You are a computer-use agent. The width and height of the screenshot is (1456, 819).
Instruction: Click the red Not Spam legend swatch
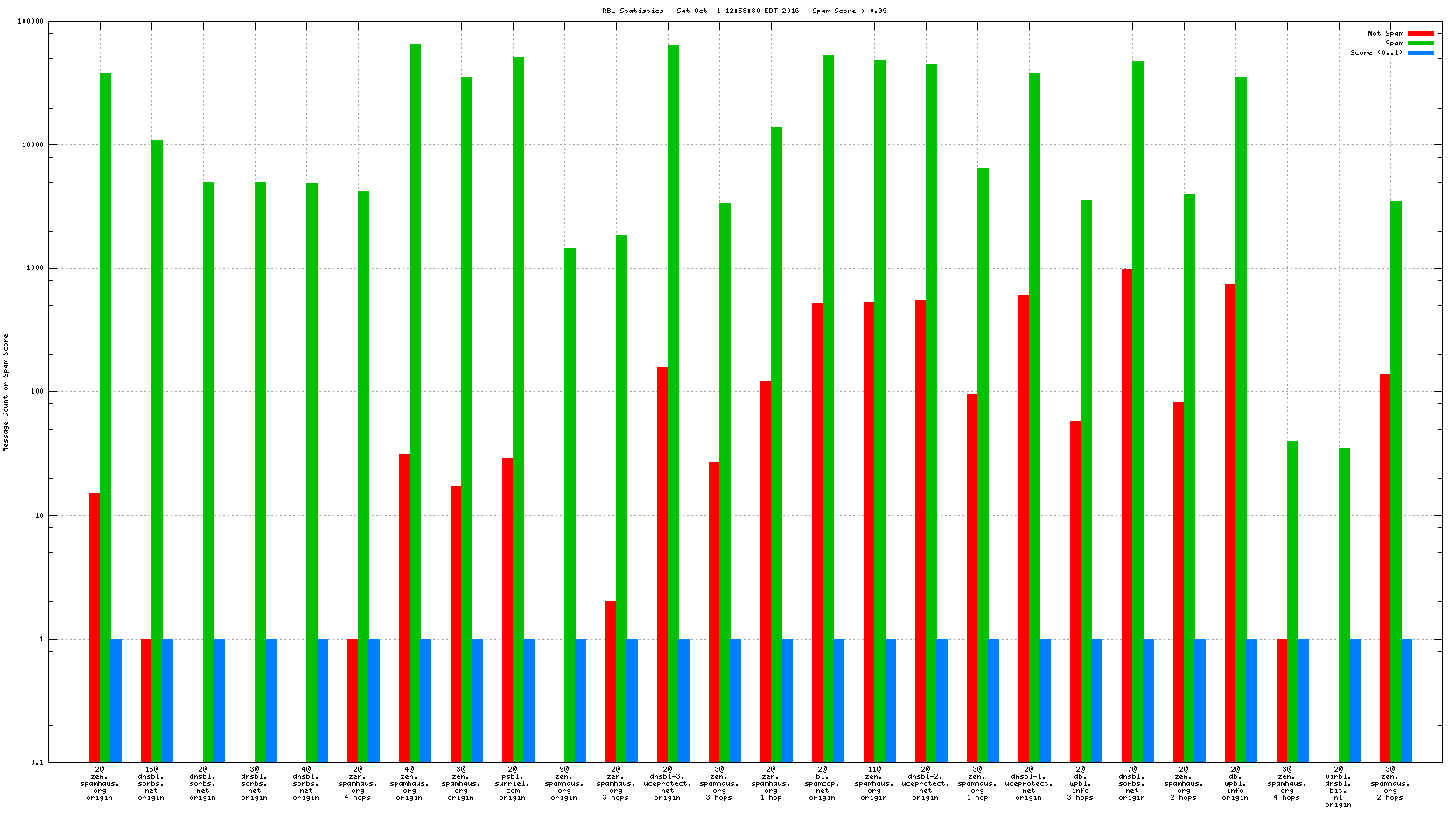[1420, 33]
